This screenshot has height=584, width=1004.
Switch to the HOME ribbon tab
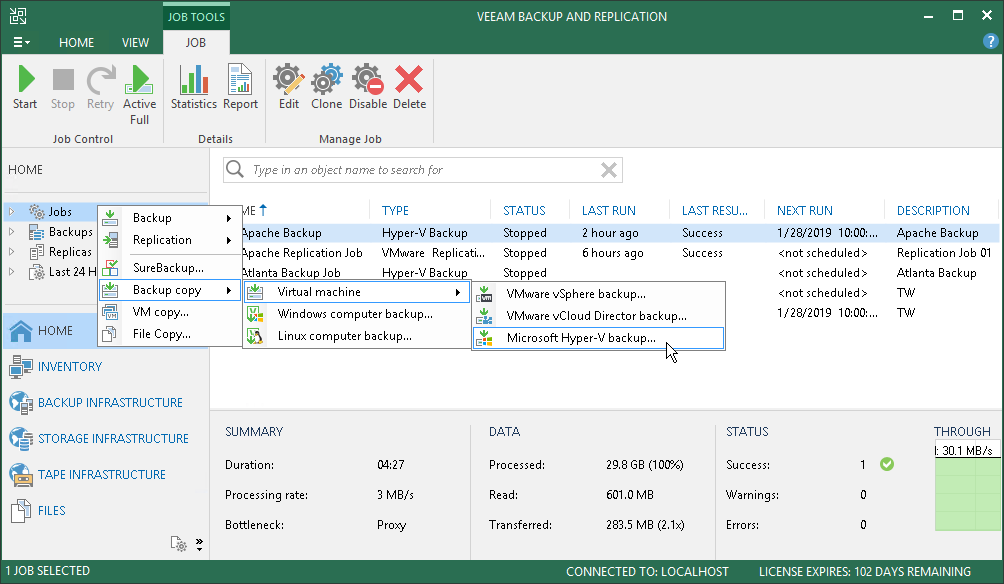tap(76, 42)
